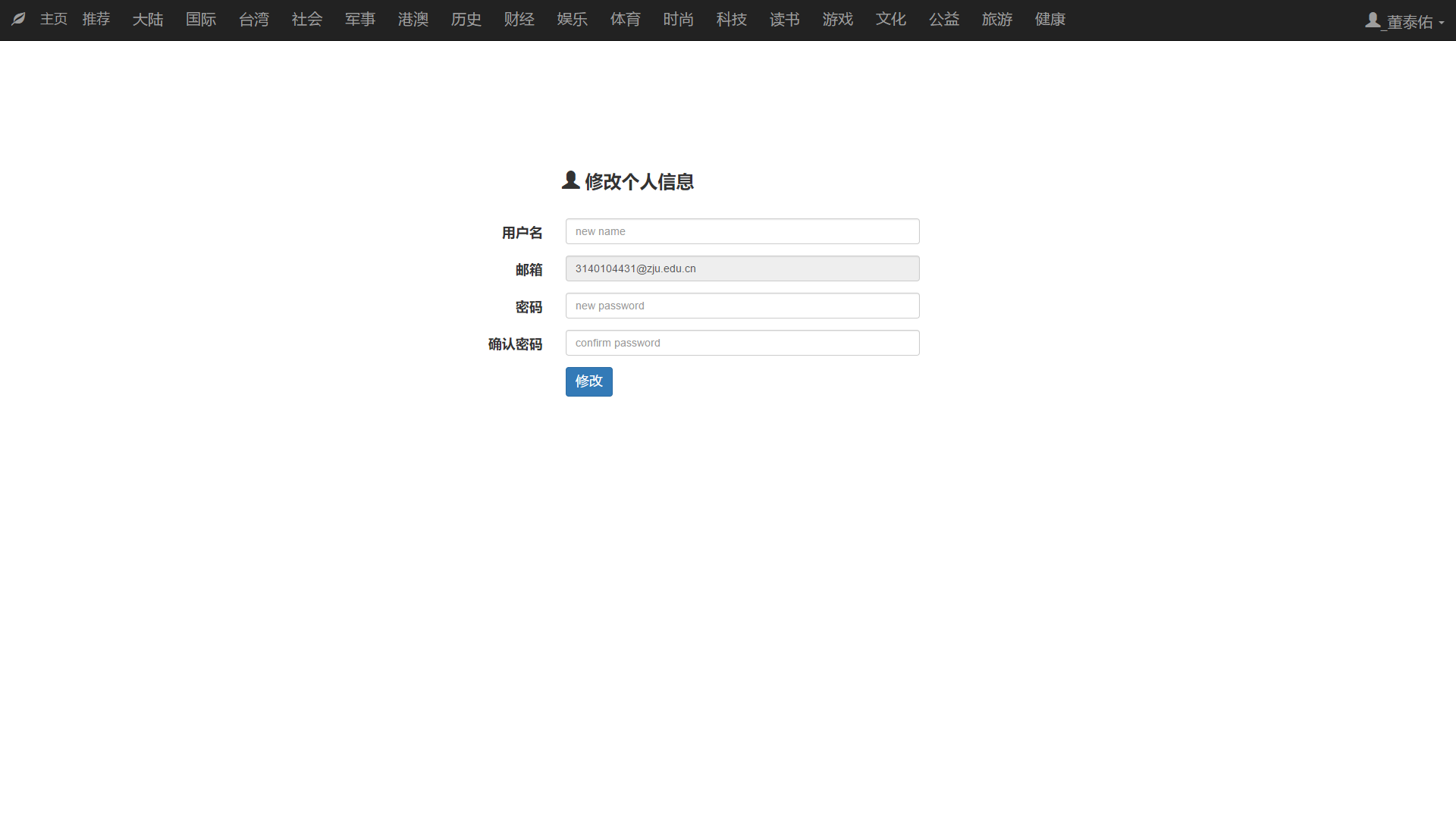Click the user avatar icon beside 董泰佑
Screen dimensions: 1456x819
1373,20
